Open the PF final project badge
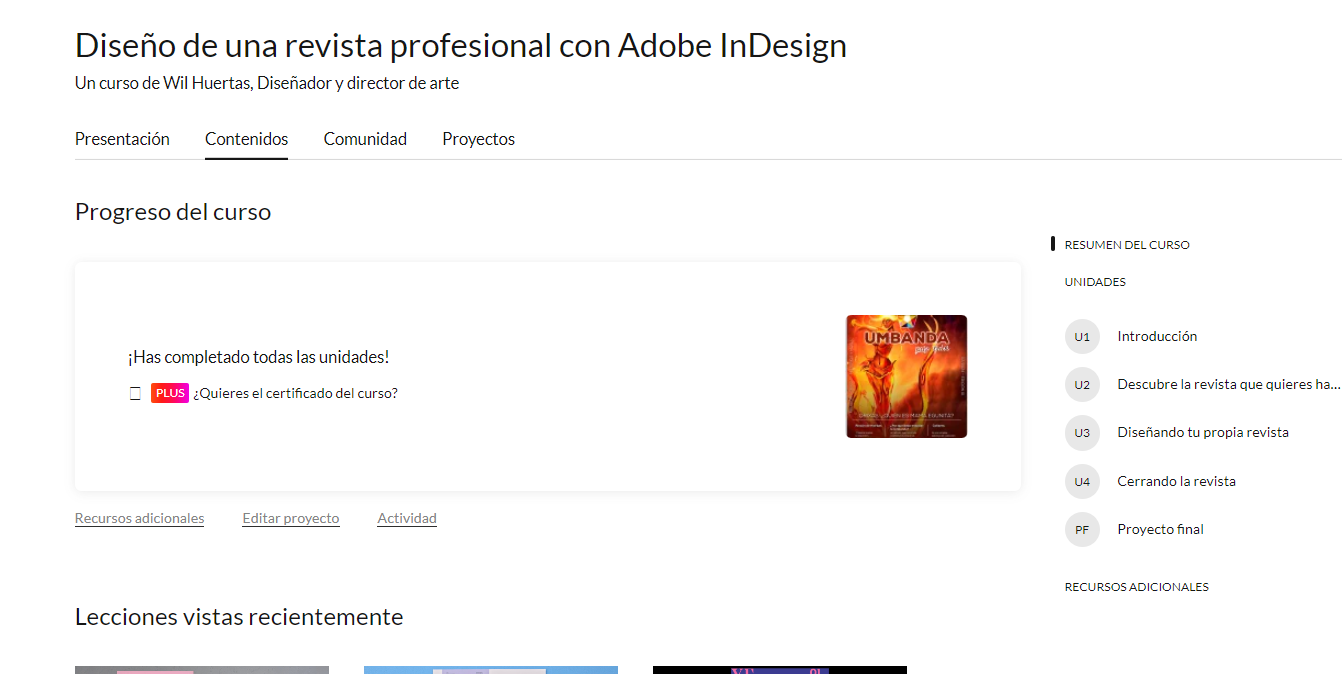 click(x=1082, y=530)
